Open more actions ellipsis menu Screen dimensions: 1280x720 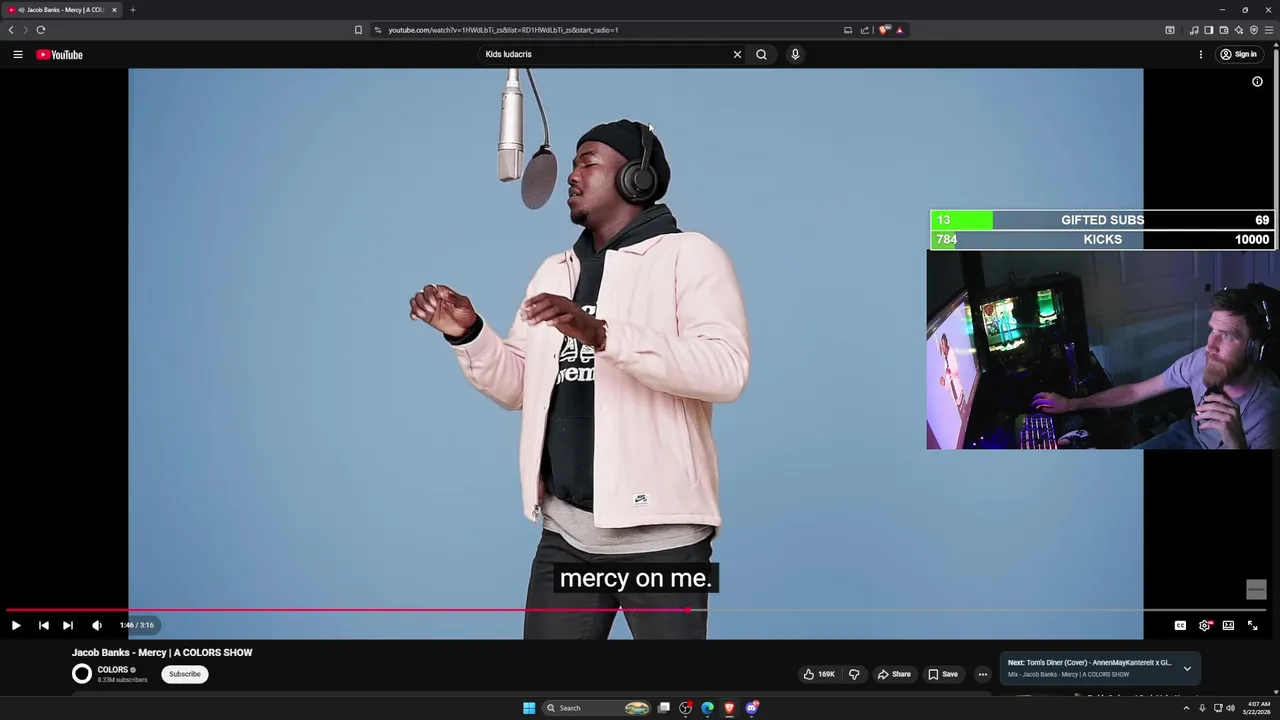pyautogui.click(x=982, y=674)
